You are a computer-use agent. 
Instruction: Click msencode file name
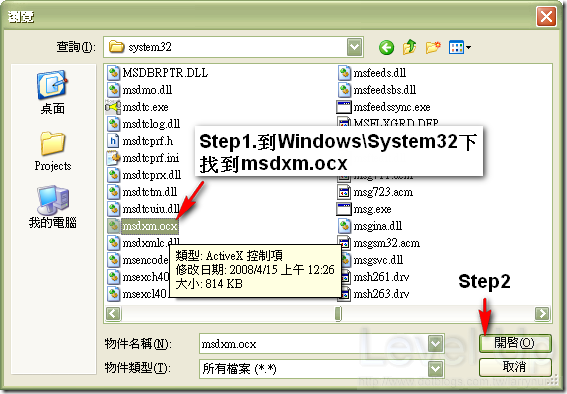coord(145,260)
